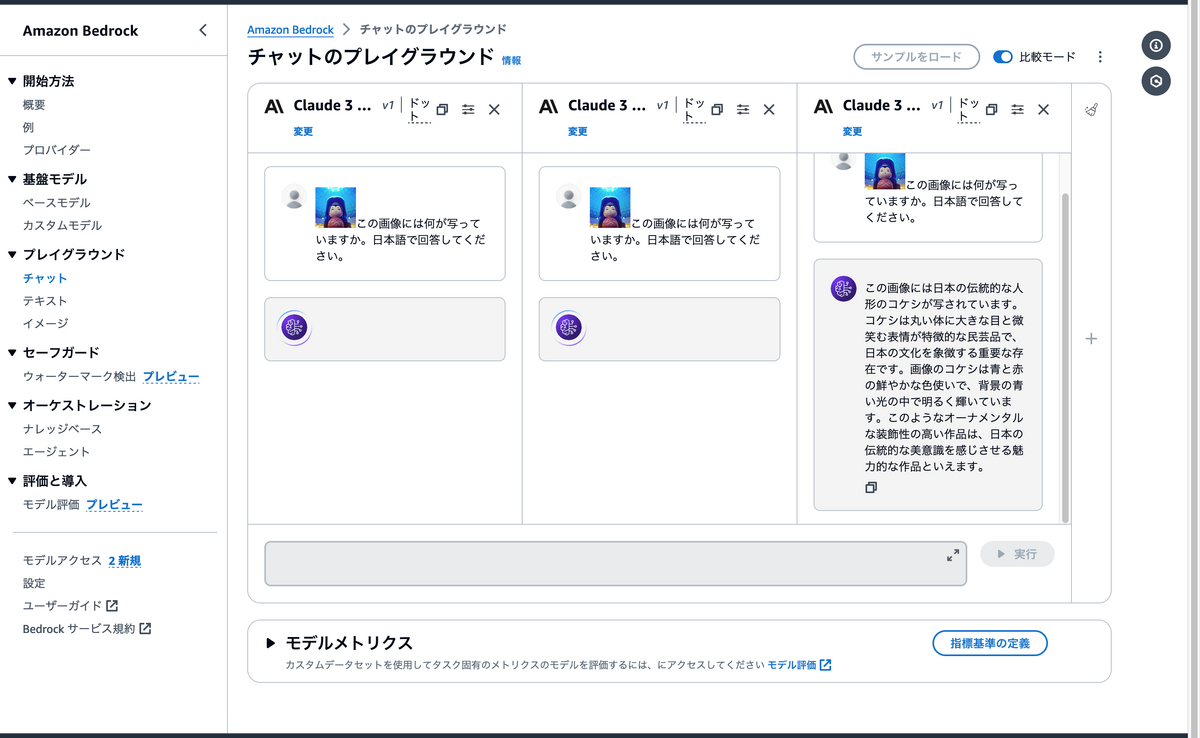Open エージェント in the sidebar
Image resolution: width=1200 pixels, height=738 pixels.
pos(57,452)
